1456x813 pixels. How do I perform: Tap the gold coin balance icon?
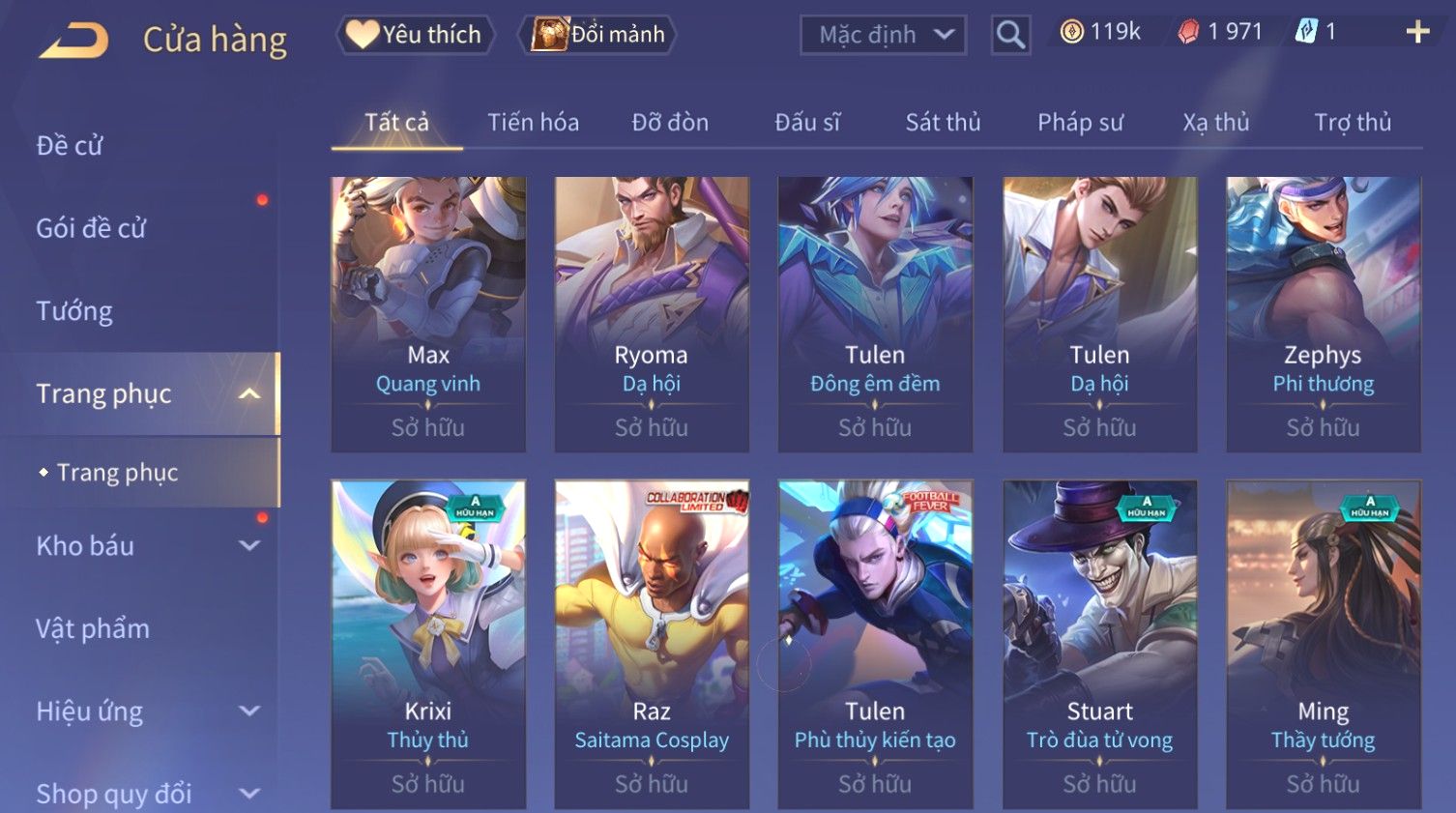(x=1071, y=32)
